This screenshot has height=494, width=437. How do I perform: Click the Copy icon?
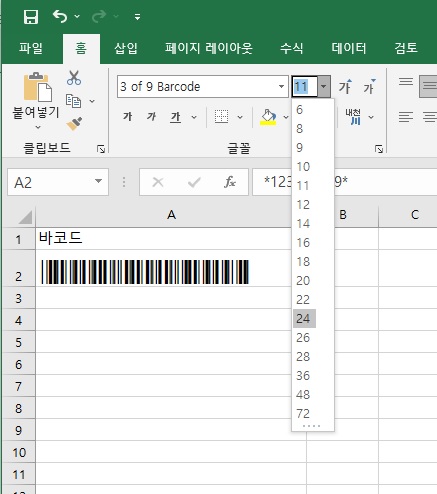[x=73, y=101]
